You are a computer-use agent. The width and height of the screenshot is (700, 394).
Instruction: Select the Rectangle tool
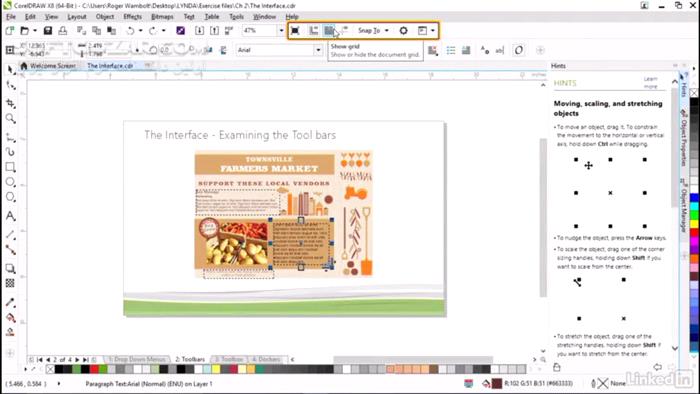[10, 167]
